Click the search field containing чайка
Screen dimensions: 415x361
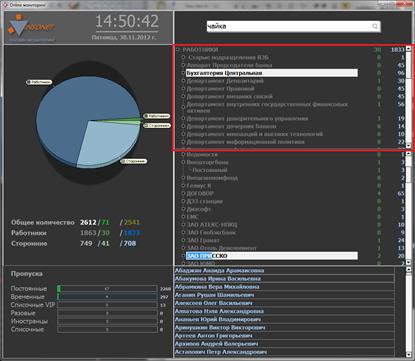pyautogui.click(x=293, y=26)
